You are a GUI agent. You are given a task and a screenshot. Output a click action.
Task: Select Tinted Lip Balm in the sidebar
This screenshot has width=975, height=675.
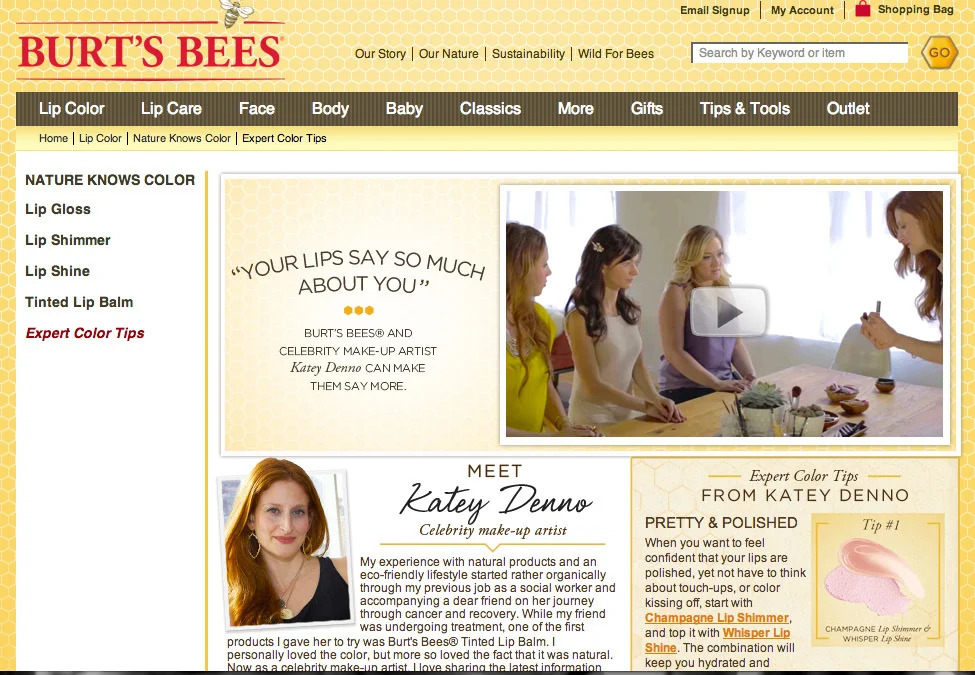tap(79, 302)
